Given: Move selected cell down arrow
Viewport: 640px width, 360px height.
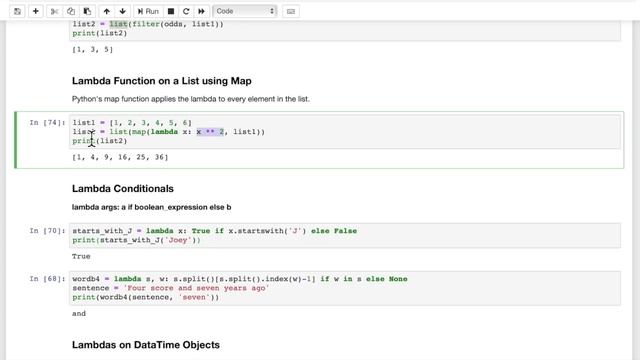Looking at the screenshot, I should click(122, 11).
